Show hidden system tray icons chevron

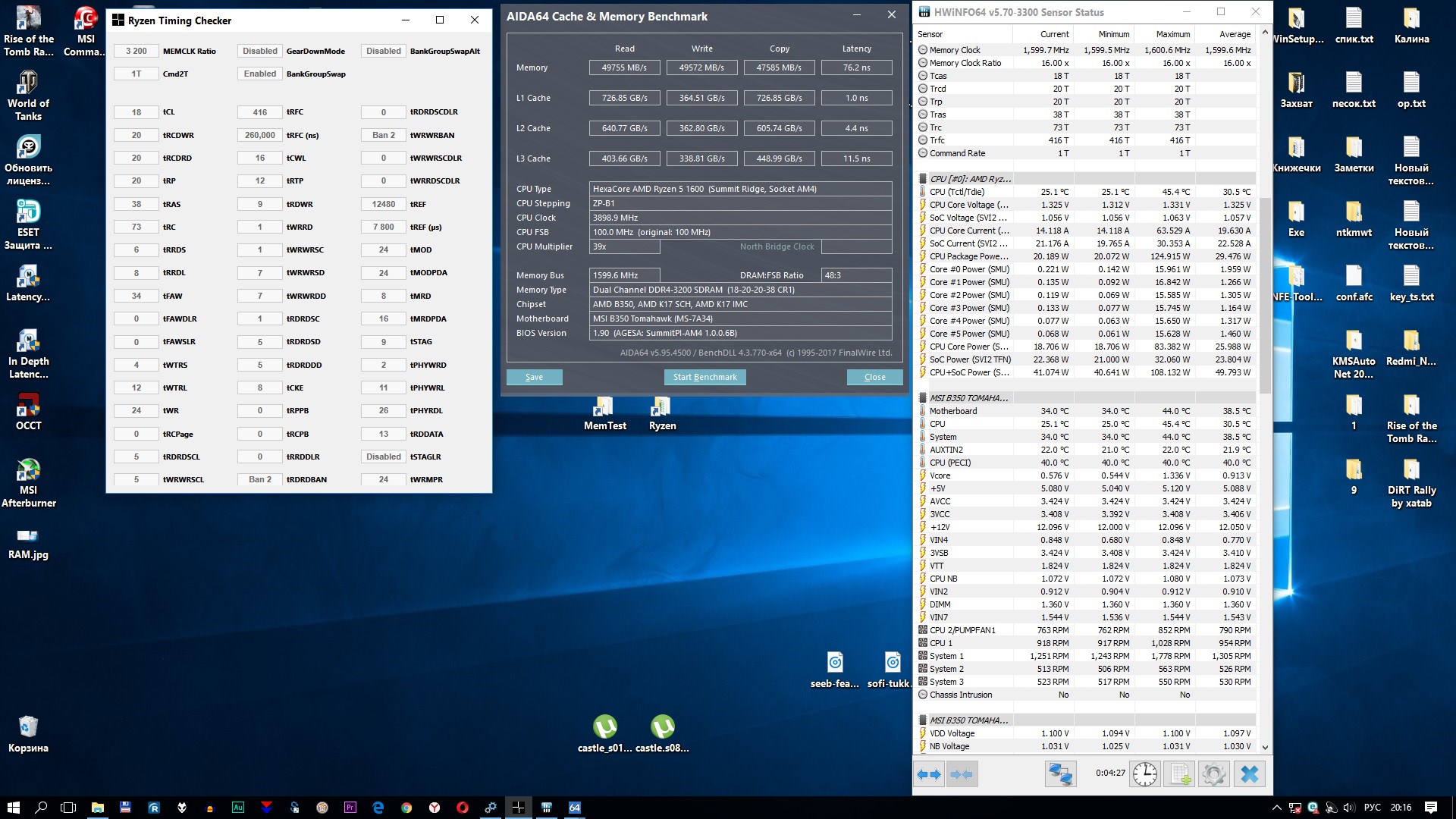click(1276, 808)
